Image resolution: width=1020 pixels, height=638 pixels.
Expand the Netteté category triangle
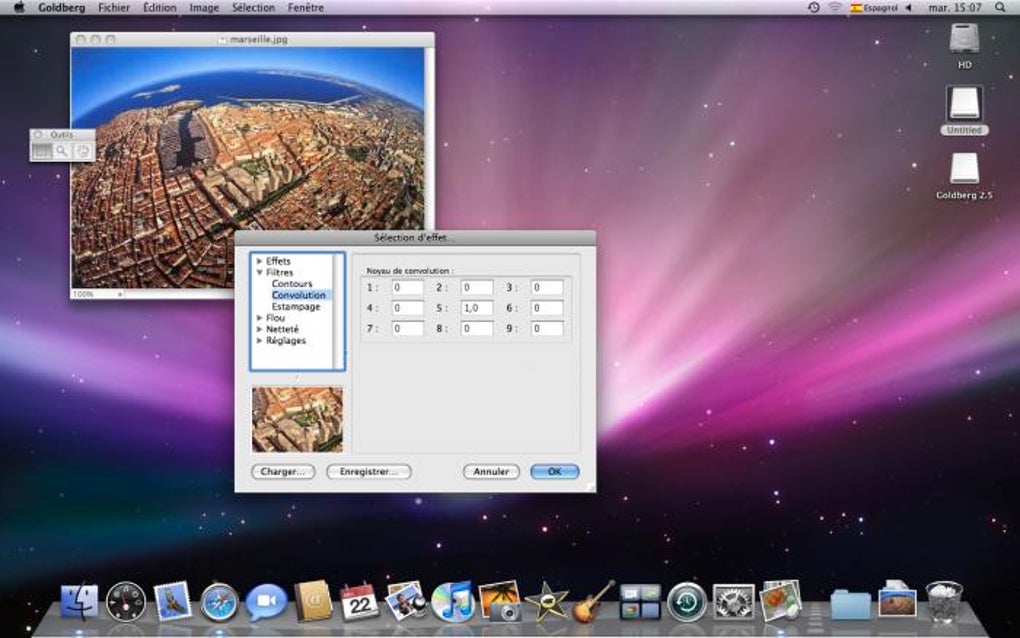260,329
